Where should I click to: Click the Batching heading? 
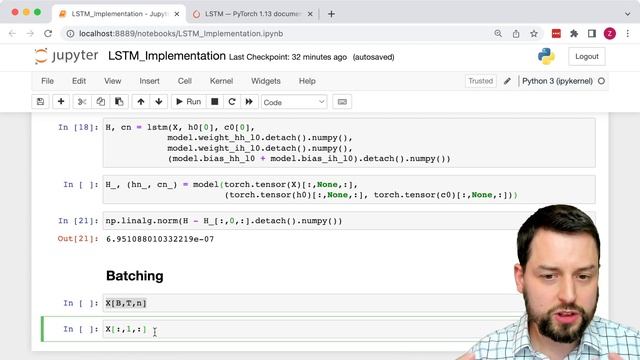coord(135,276)
